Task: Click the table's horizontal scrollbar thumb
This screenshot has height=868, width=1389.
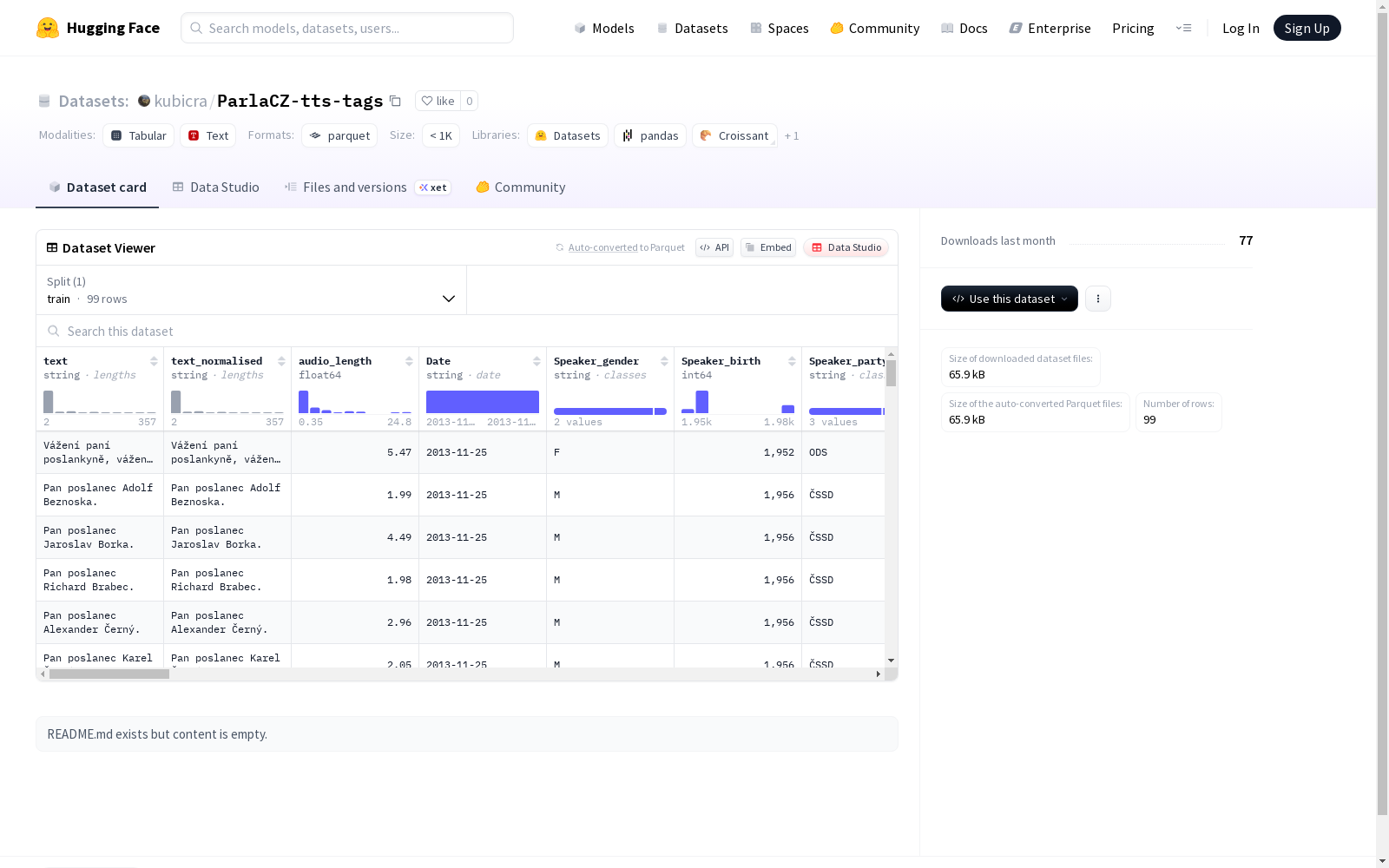Action: coord(109,674)
